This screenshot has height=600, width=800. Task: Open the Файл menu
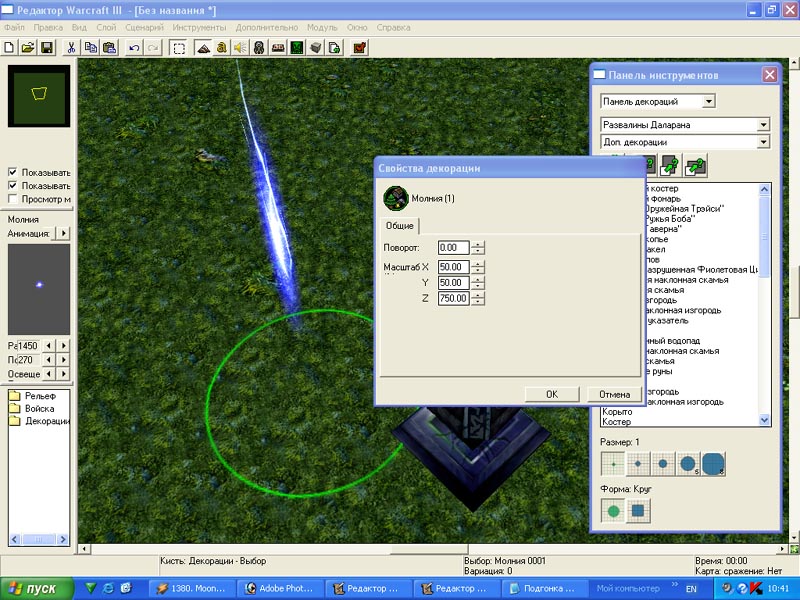14,28
